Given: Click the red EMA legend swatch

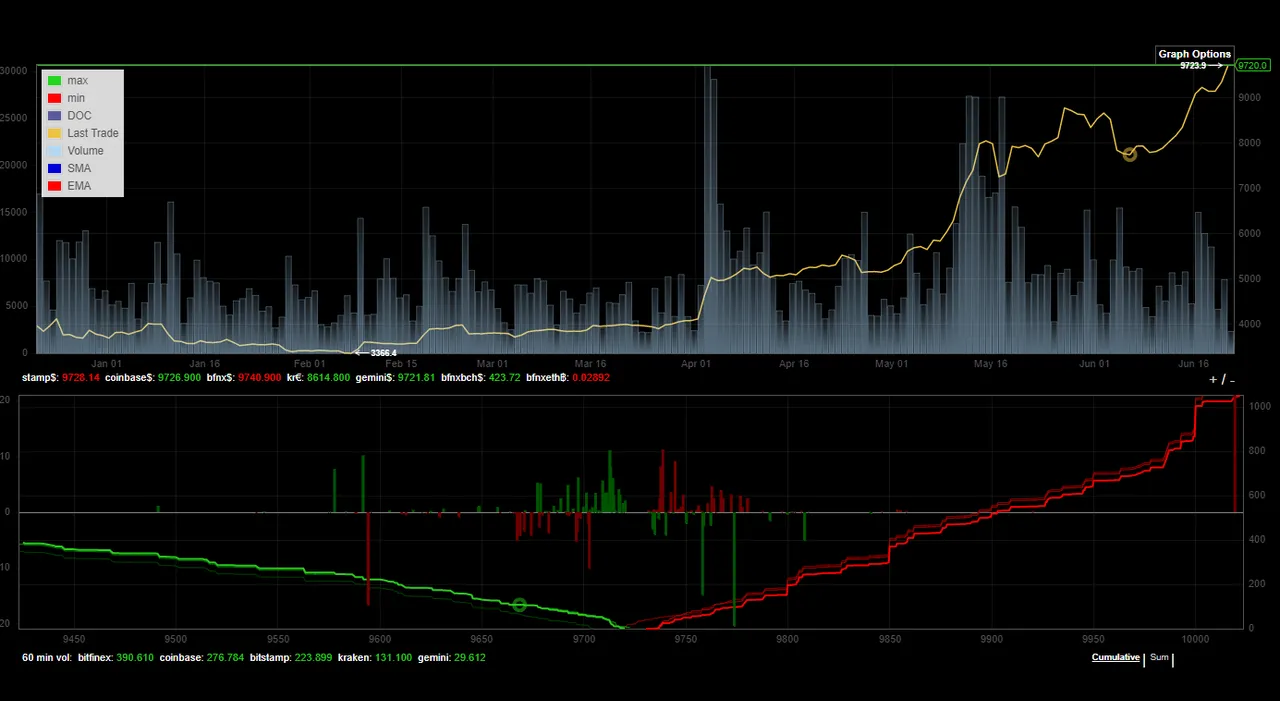Looking at the screenshot, I should [x=55, y=186].
